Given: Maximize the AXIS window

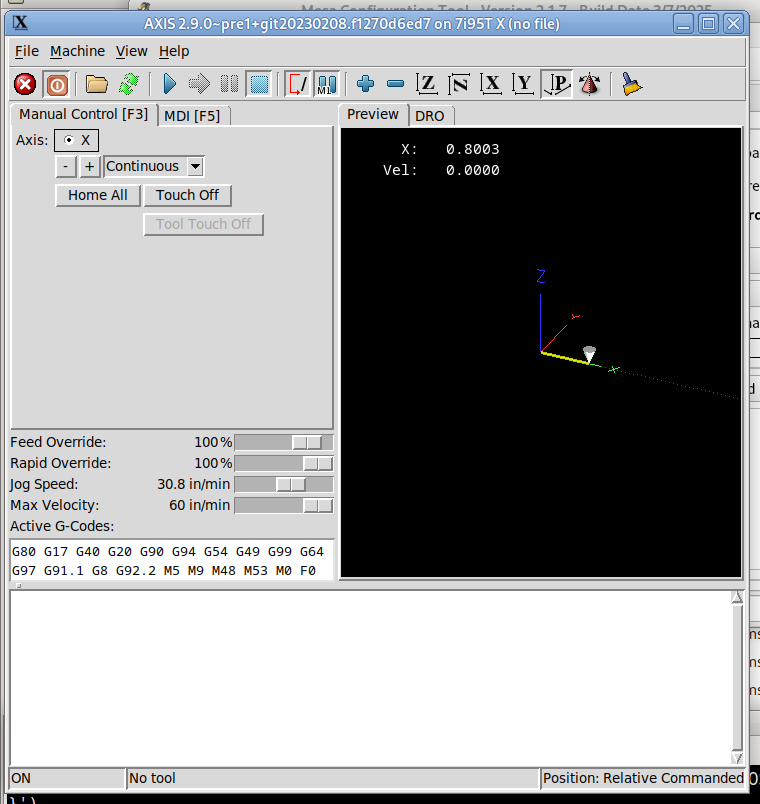Looking at the screenshot, I should [709, 24].
